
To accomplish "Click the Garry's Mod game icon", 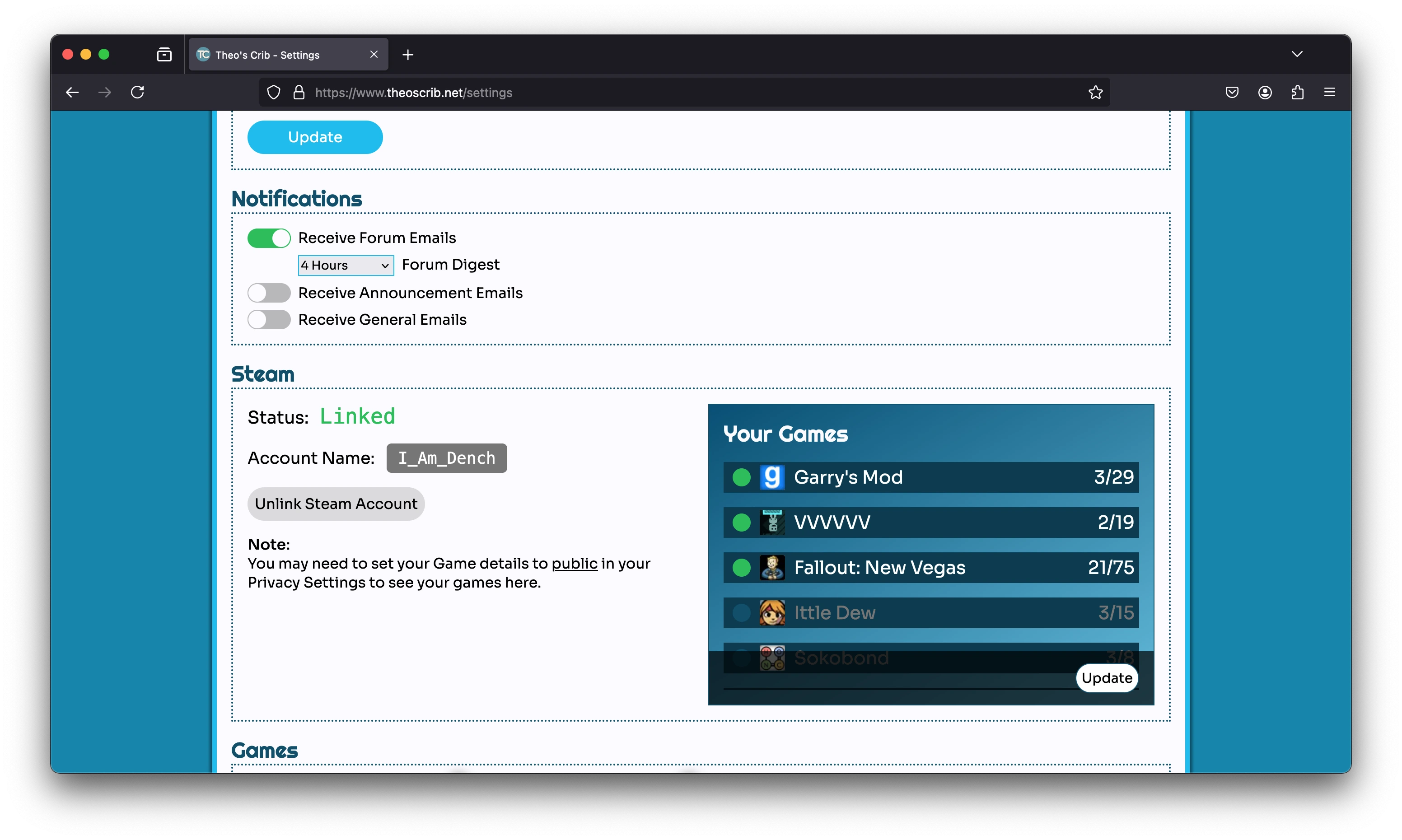I will 771,477.
